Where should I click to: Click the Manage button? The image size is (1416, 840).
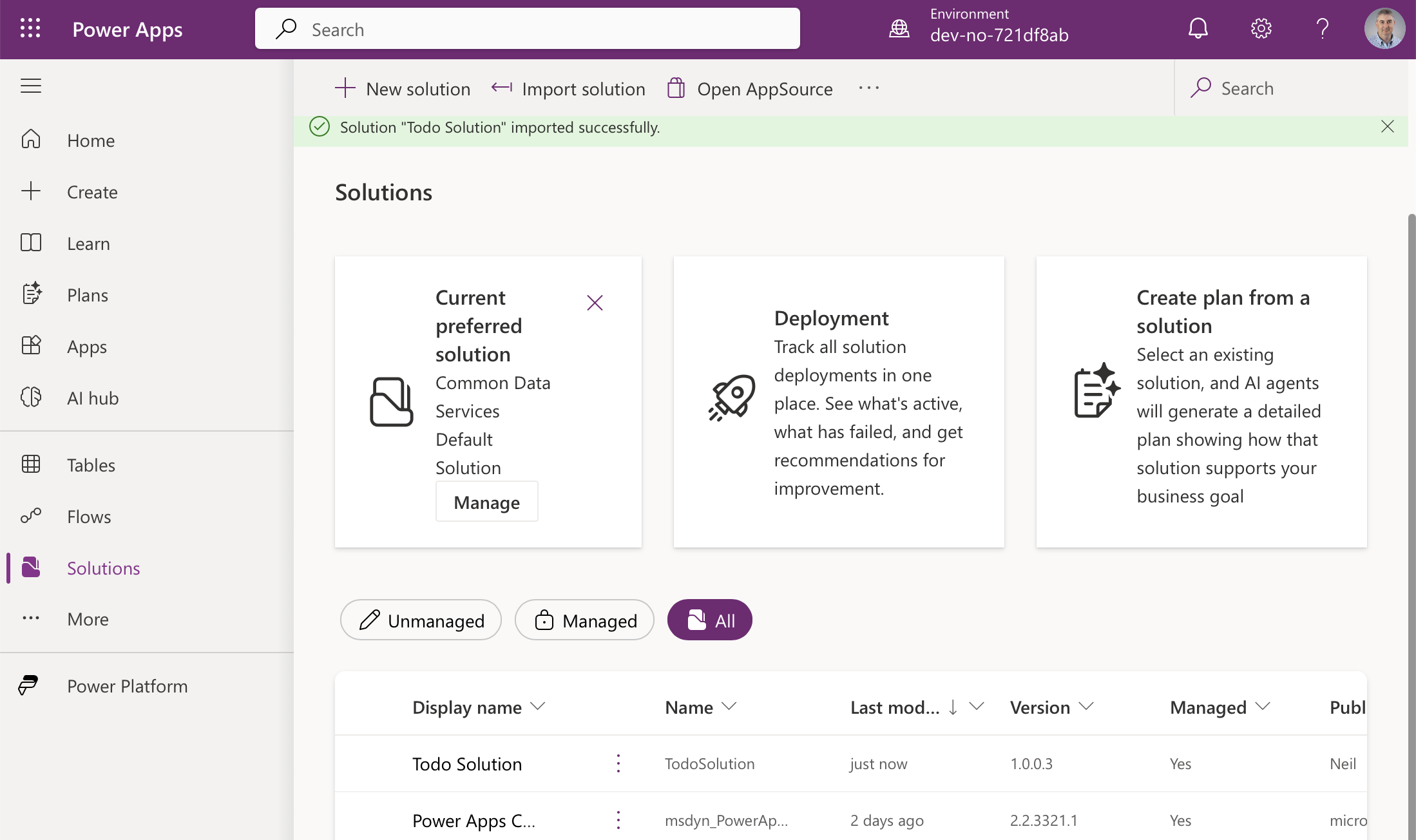tap(486, 502)
